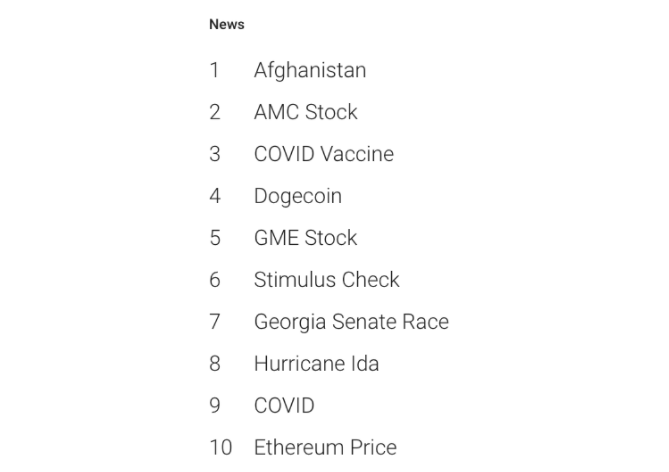Click rank number 10 beside Ethereum Price

220,447
